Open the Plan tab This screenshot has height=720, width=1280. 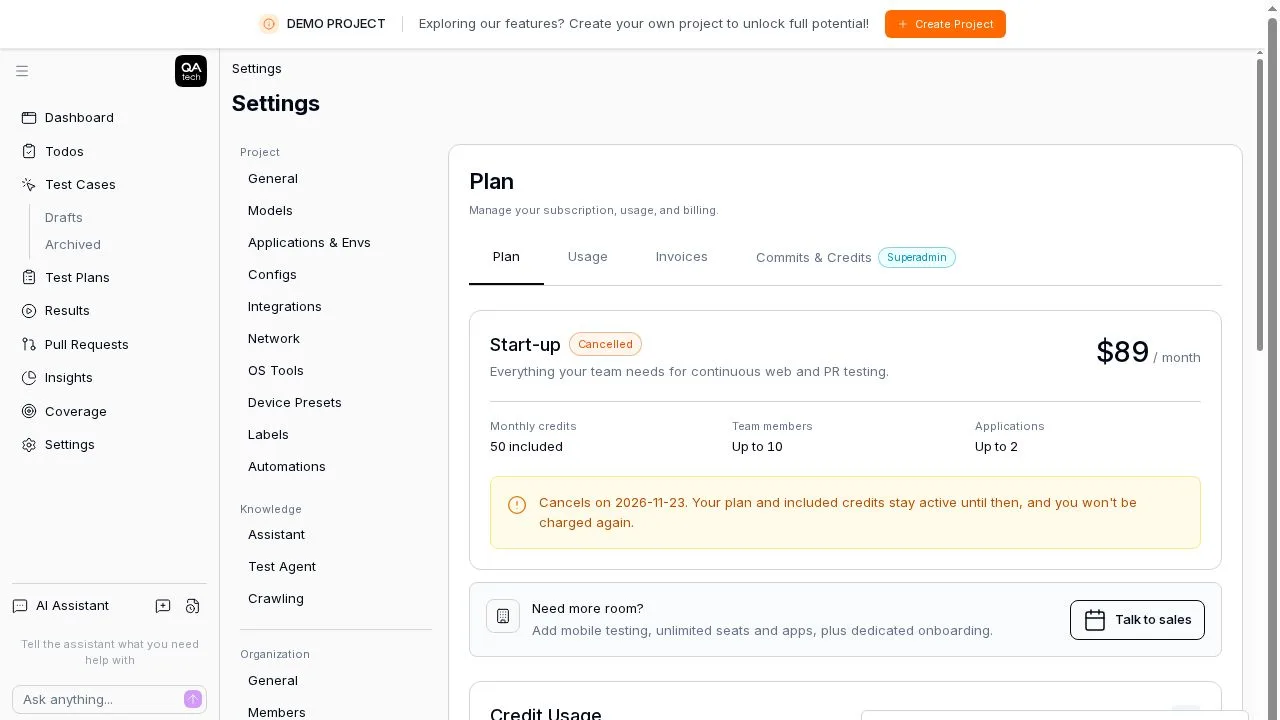[x=506, y=257]
